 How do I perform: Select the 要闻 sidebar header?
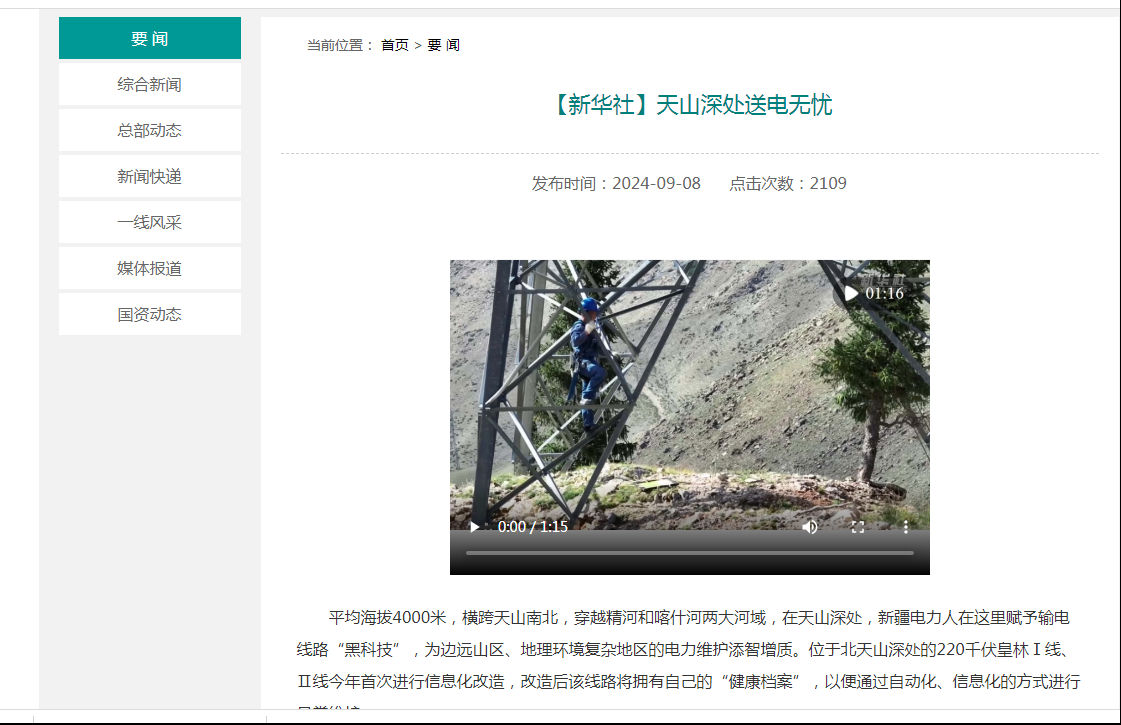(x=149, y=38)
